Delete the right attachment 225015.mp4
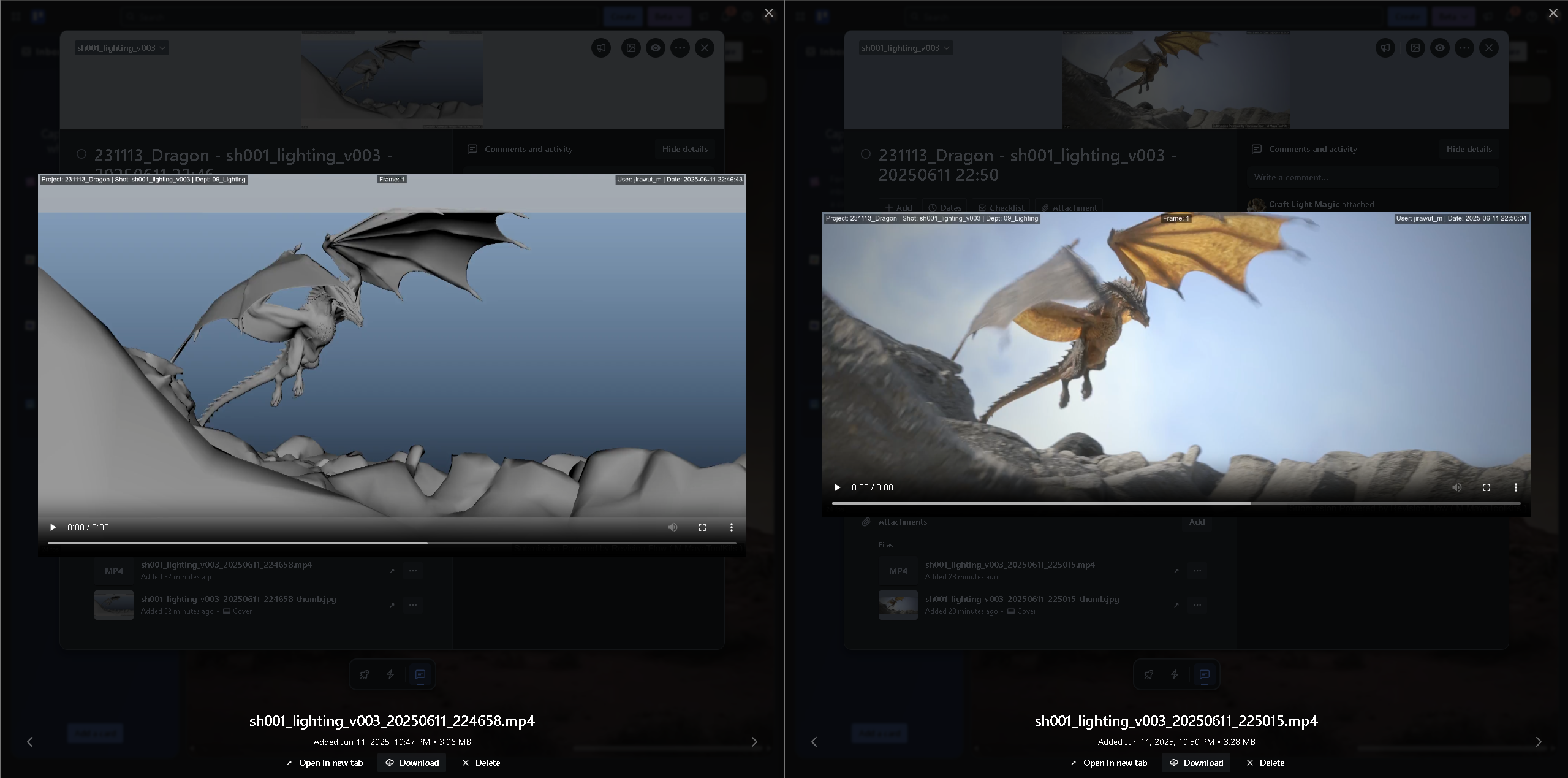Screen dimensions: 1568x778 pos(1265,763)
